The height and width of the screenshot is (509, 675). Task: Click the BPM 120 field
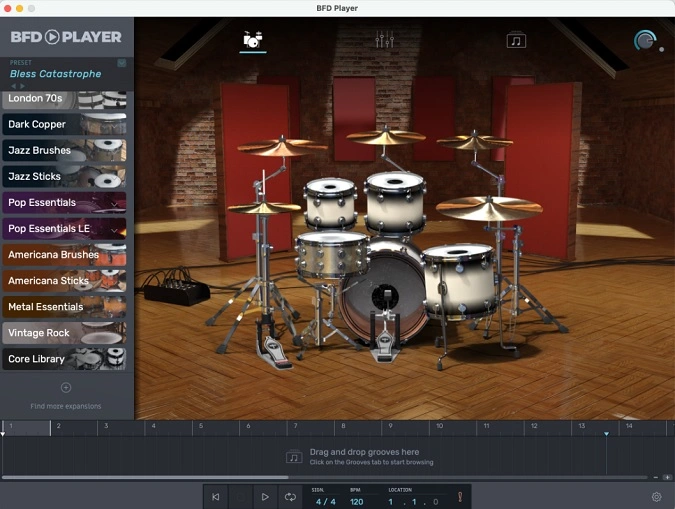pyautogui.click(x=356, y=501)
